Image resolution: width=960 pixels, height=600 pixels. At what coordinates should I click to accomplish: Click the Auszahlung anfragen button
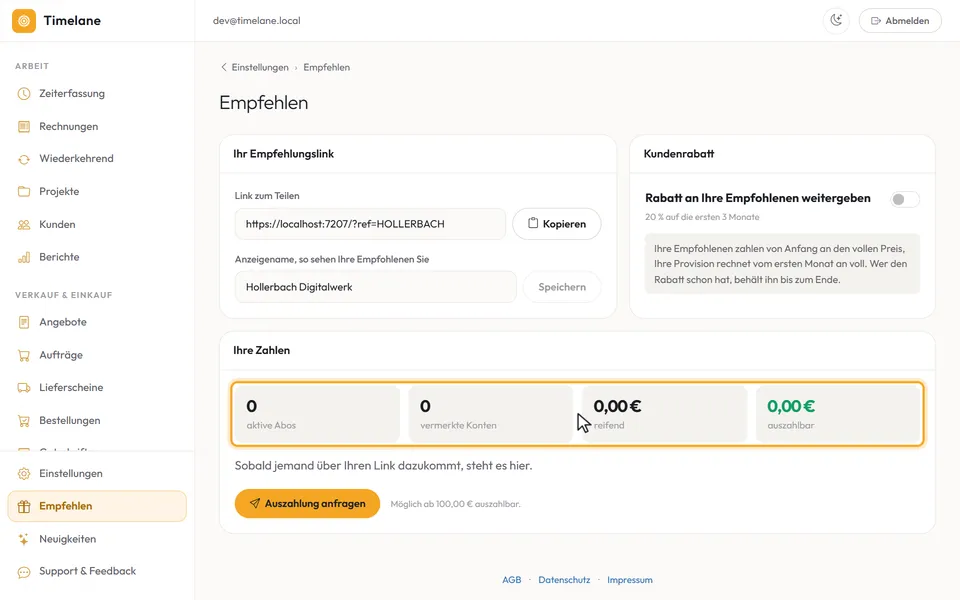click(307, 503)
